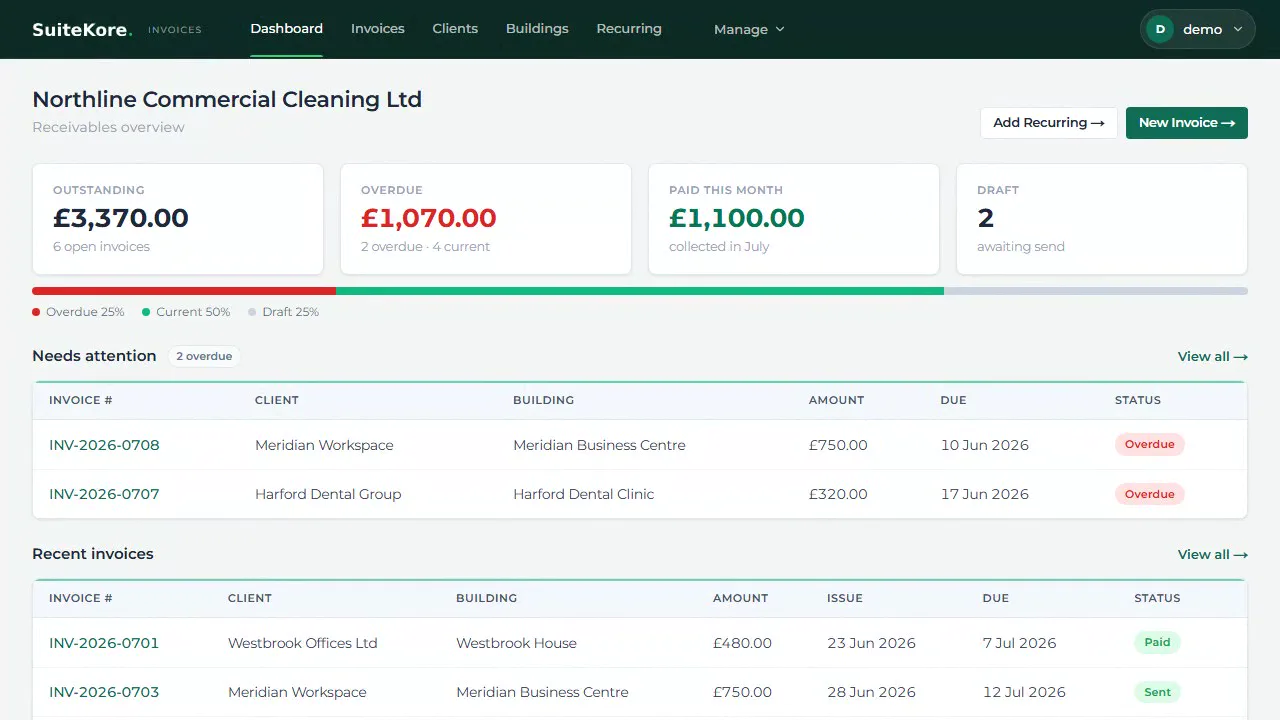Click the £320.00 amount cell
The height and width of the screenshot is (720, 1280).
click(x=838, y=494)
